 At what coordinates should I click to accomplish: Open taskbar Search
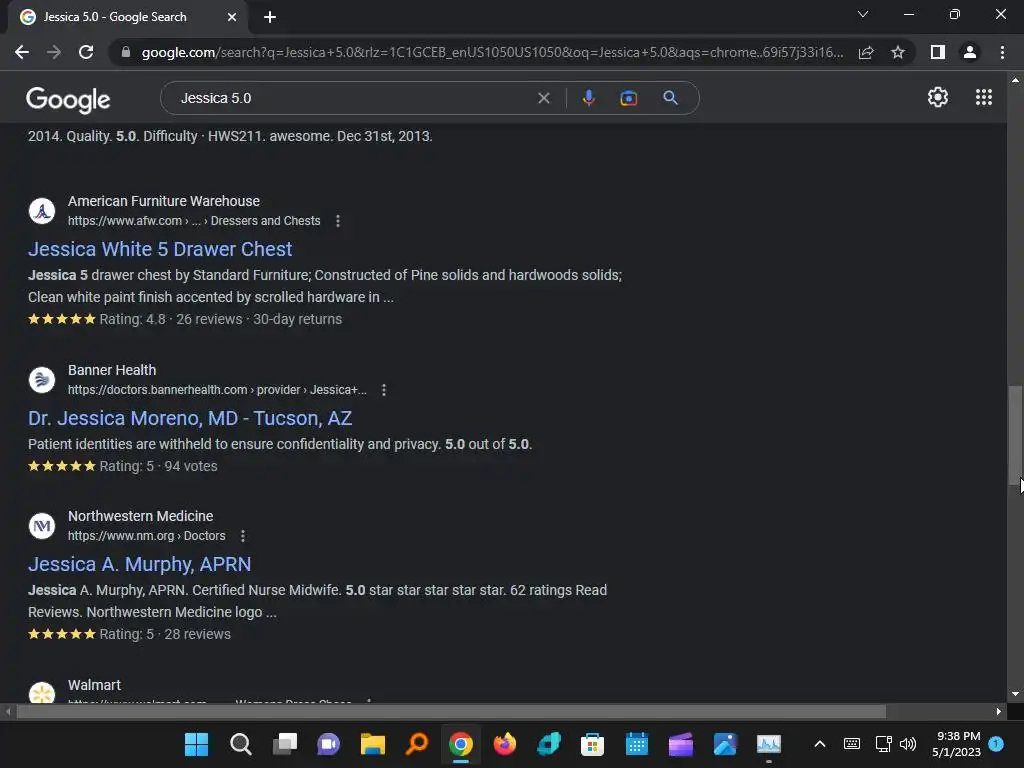pyautogui.click(x=240, y=744)
